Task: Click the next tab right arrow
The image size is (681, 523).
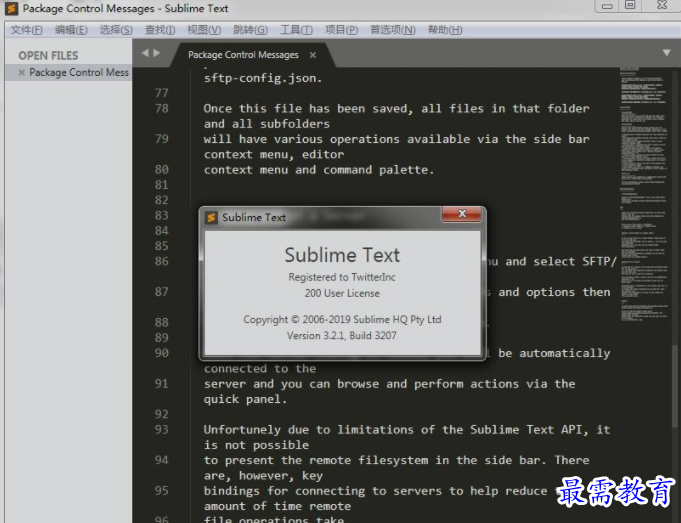Action: click(157, 53)
